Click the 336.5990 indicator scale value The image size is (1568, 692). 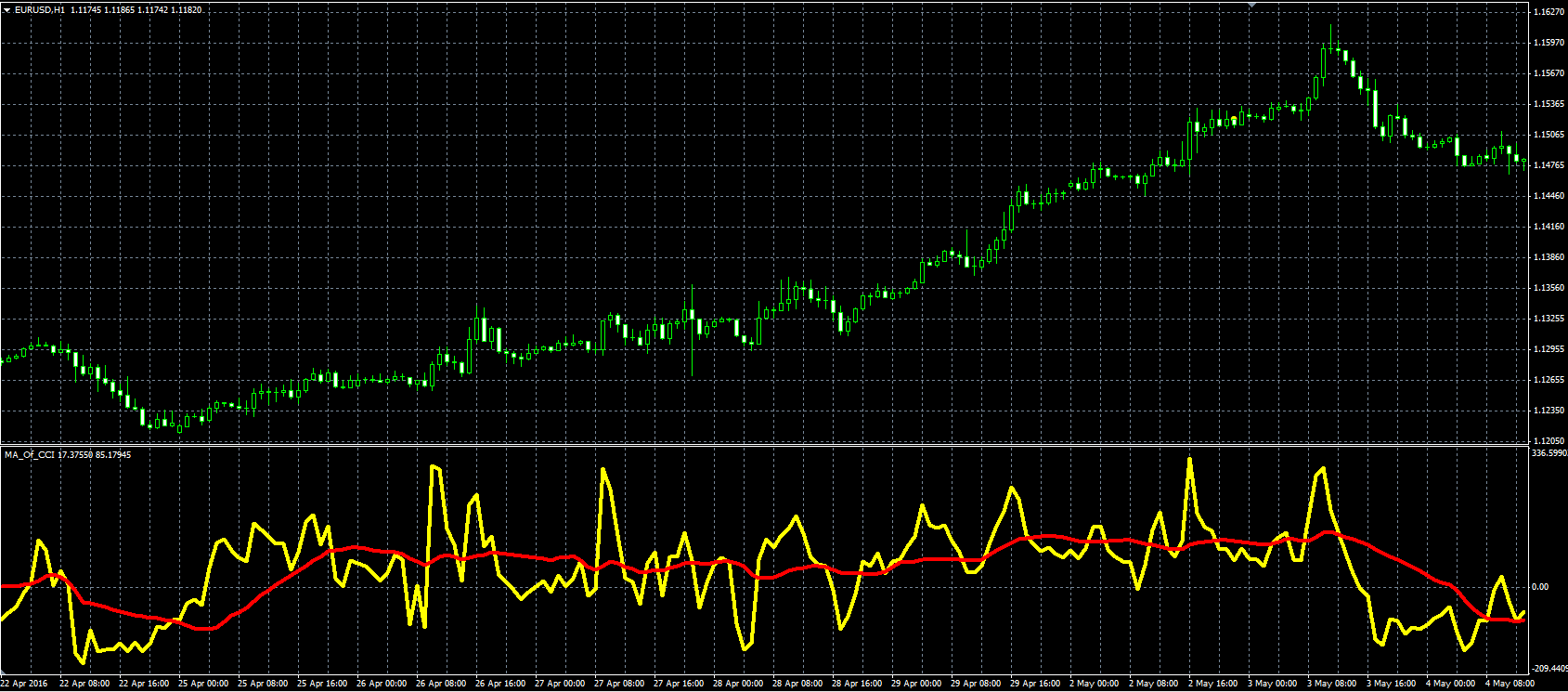pos(1549,454)
